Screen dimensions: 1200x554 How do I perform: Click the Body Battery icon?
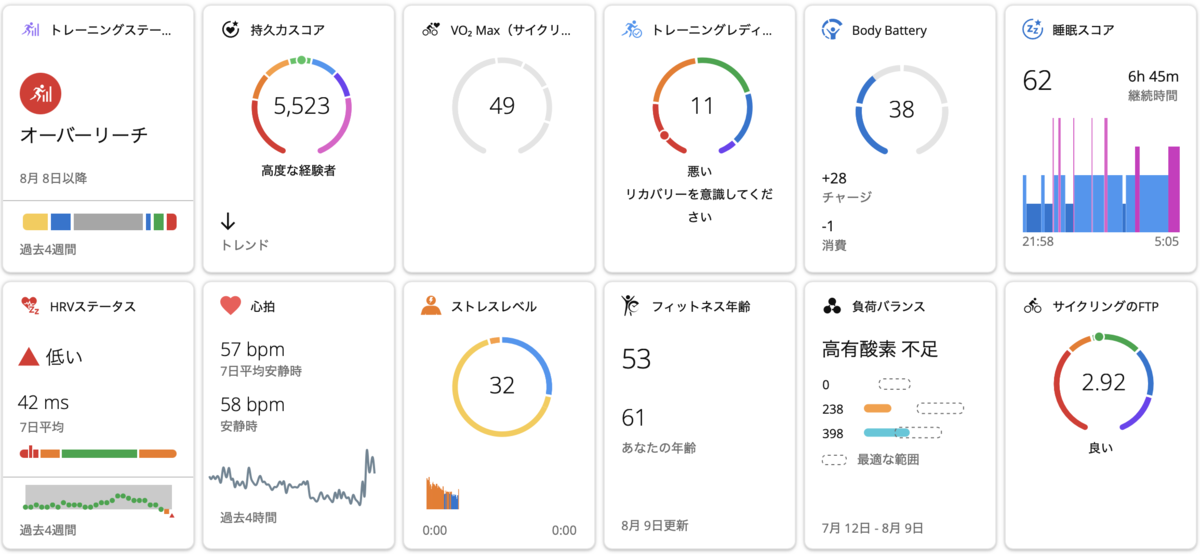(x=831, y=30)
